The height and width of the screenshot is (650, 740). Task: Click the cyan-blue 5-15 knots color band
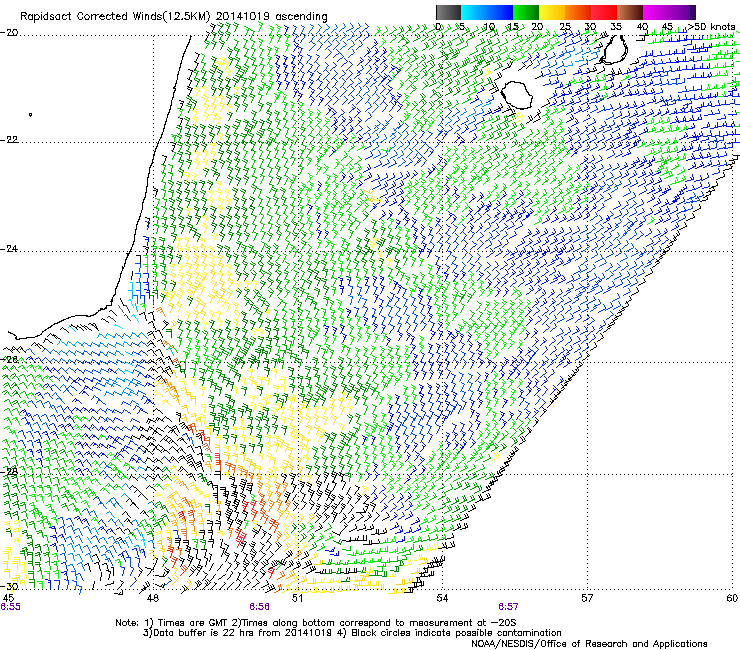pos(487,12)
